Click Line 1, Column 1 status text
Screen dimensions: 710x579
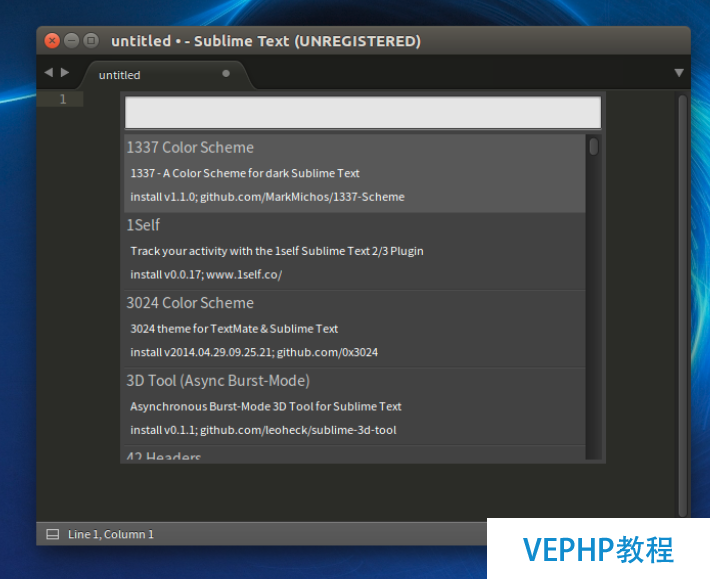[110, 534]
